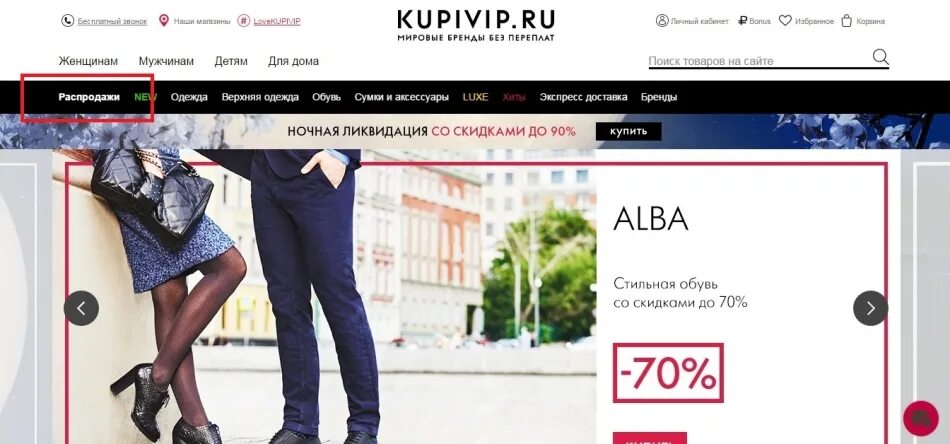Screen dimensions: 950x444
Task: Open the Женщинам section
Action: 88,61
